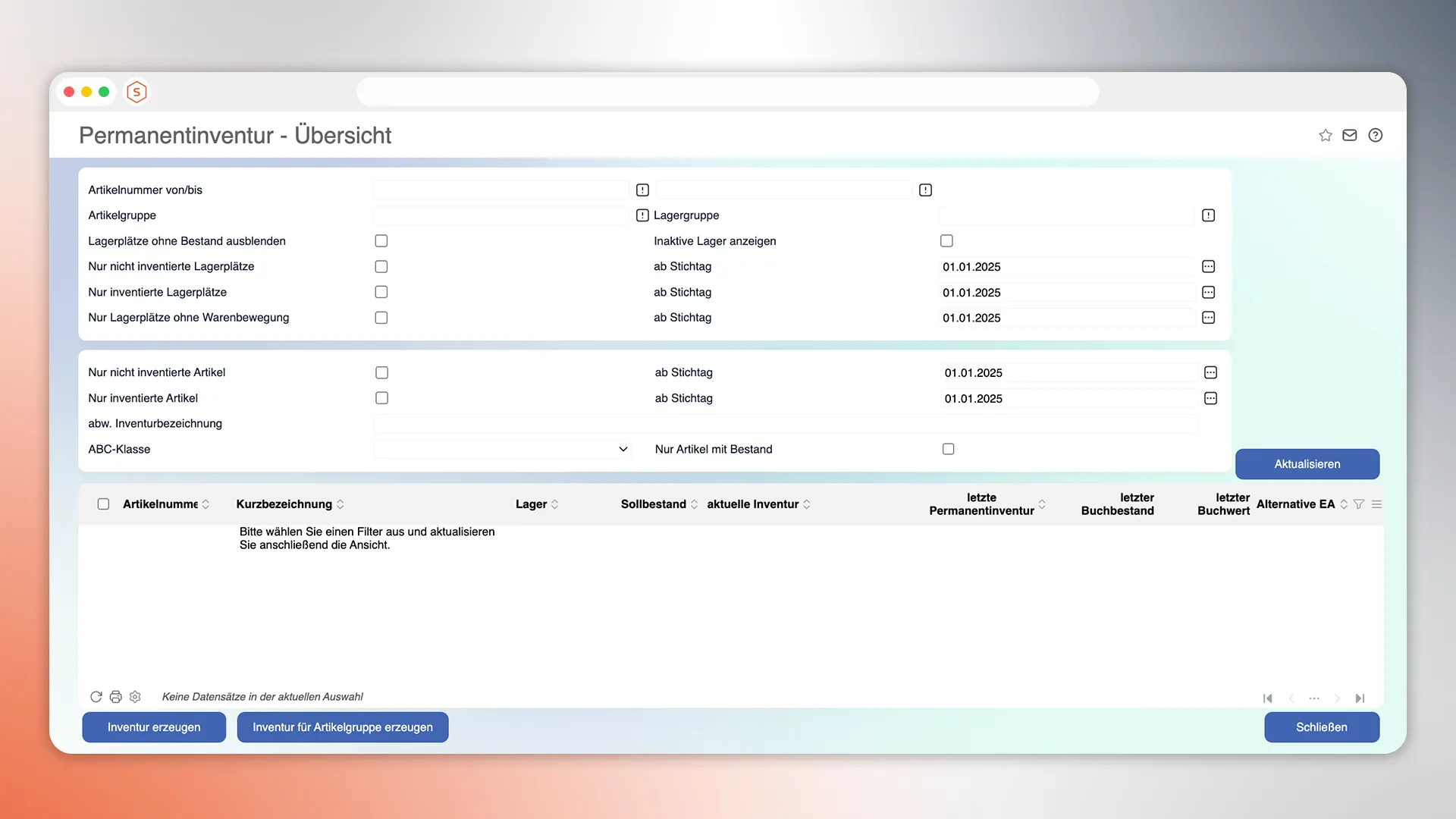This screenshot has height=819, width=1456.
Task: Open the table column menu icon
Action: pyautogui.click(x=1376, y=504)
